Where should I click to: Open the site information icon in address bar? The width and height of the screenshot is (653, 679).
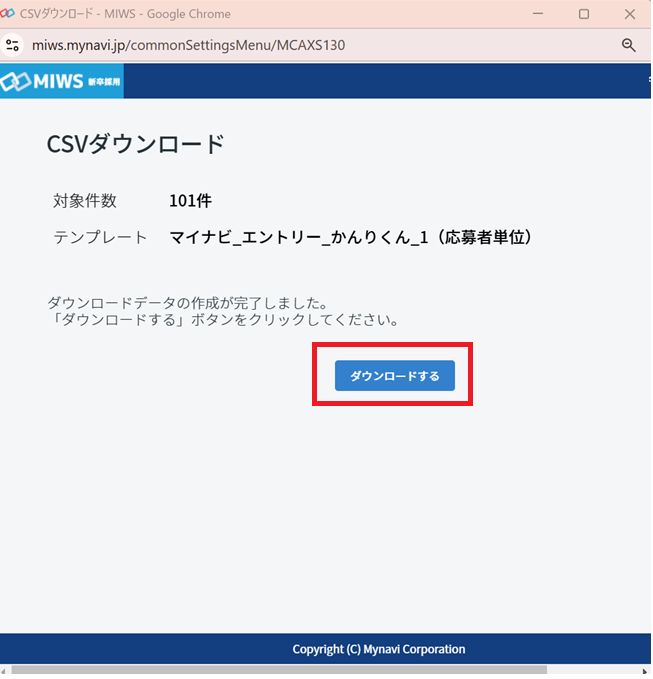coord(13,45)
